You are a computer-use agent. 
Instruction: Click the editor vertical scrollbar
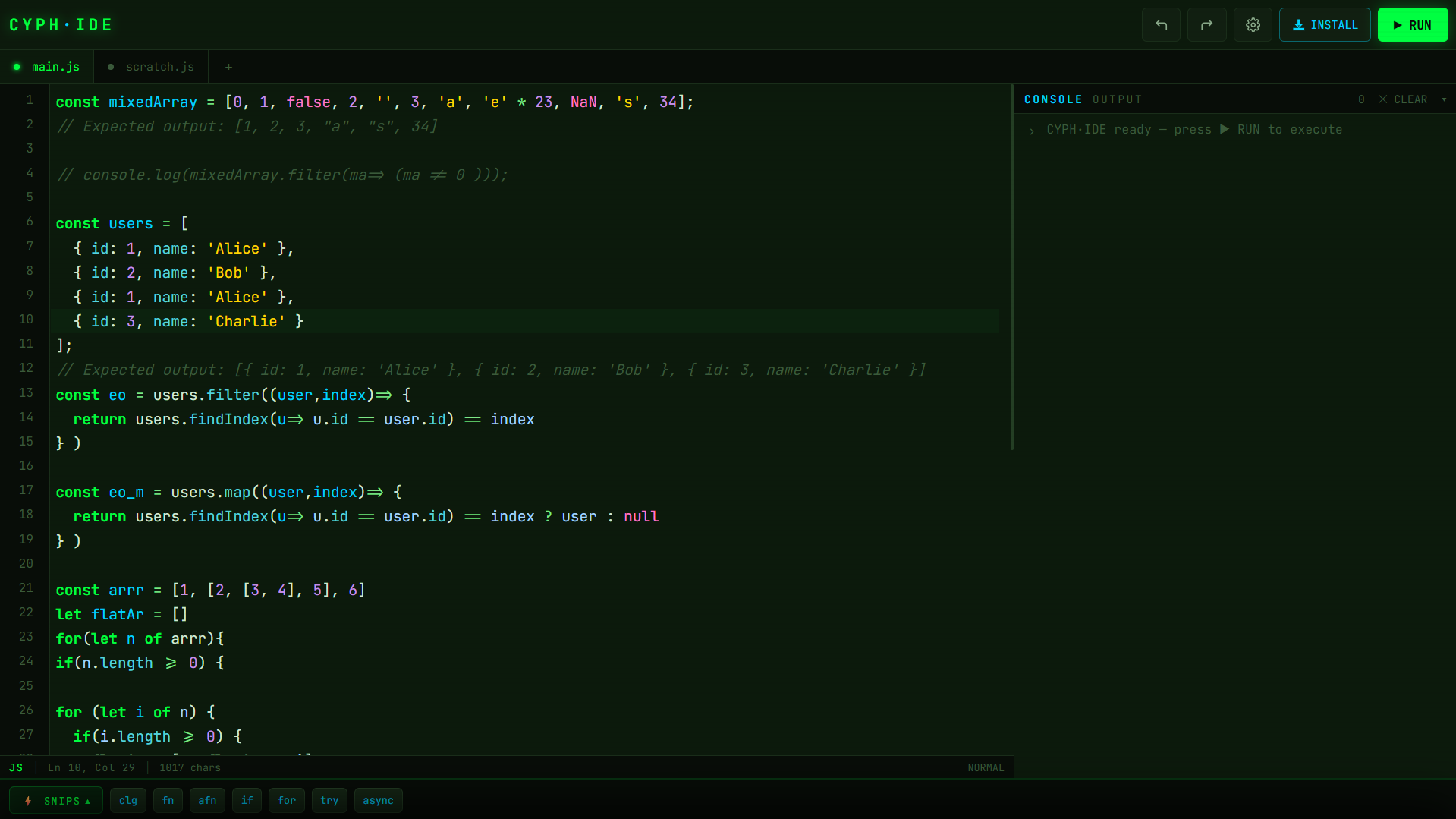point(1011,267)
